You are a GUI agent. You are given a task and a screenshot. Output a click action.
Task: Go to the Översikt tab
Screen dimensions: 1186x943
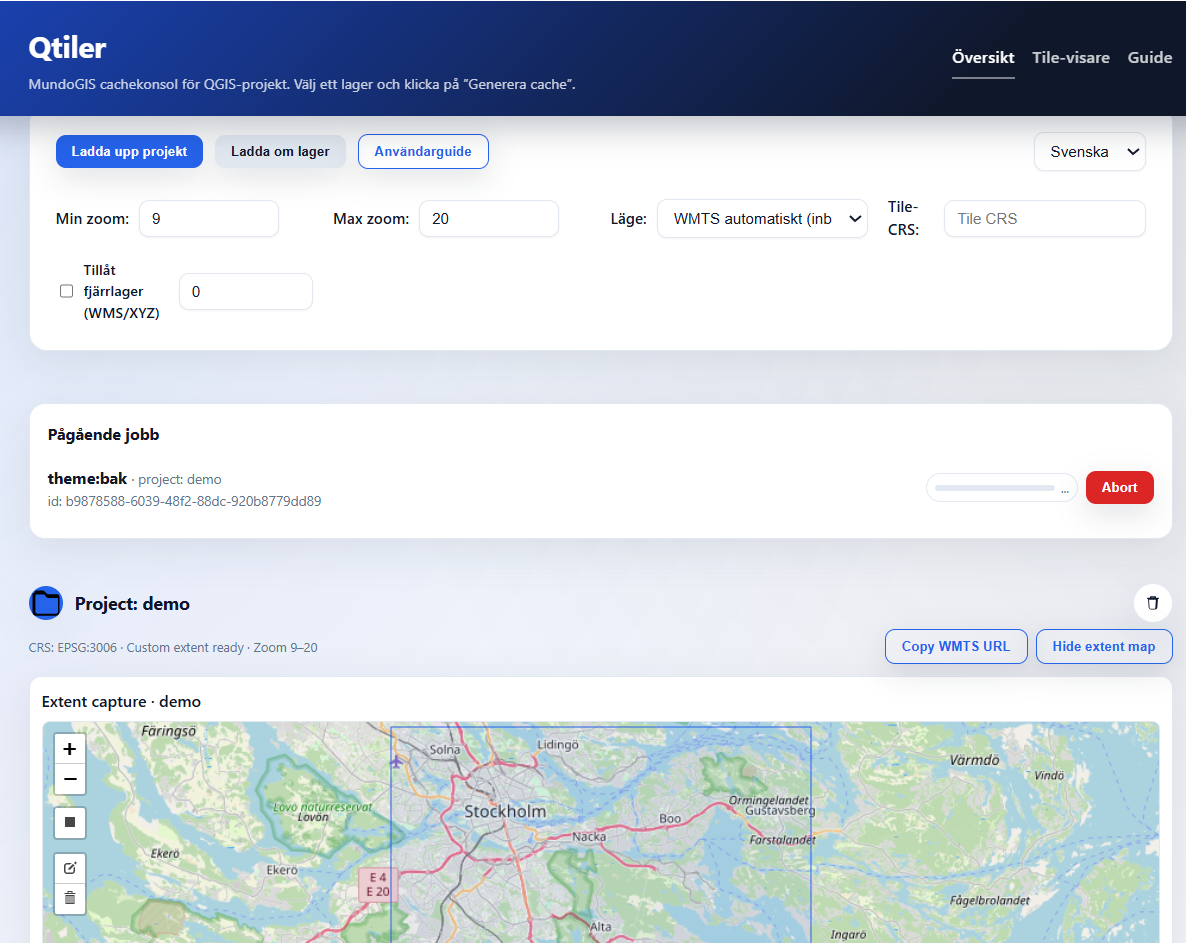point(983,58)
